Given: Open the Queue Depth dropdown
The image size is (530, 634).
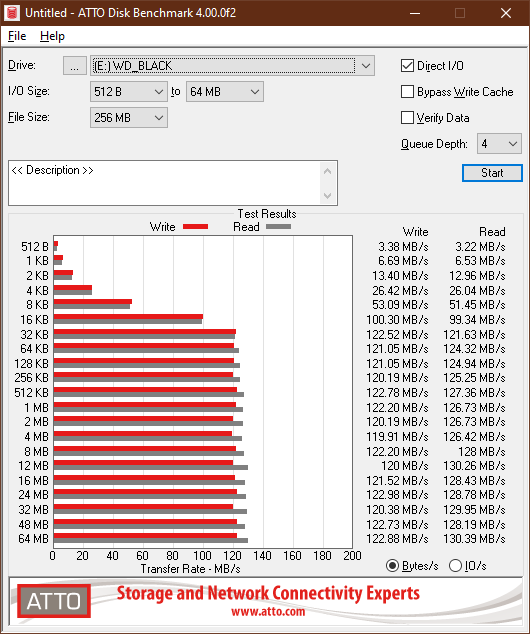Looking at the screenshot, I should click(x=499, y=144).
